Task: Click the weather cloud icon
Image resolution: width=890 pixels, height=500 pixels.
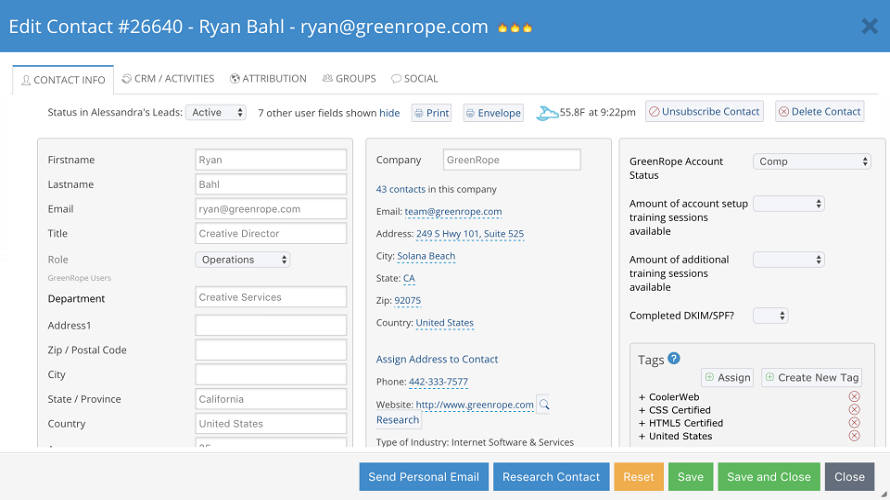Action: pyautogui.click(x=546, y=113)
